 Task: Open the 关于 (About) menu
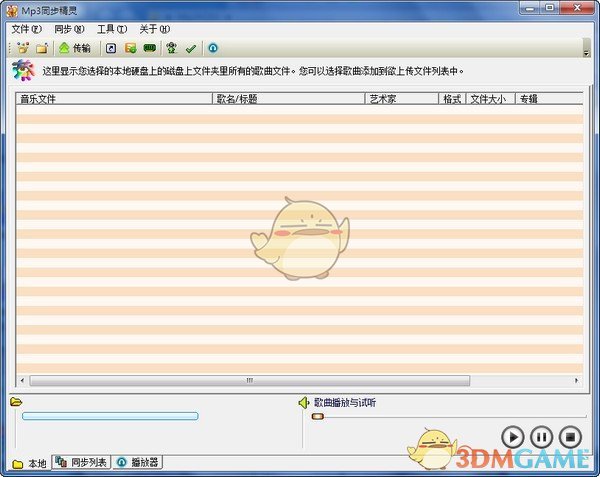tap(154, 29)
